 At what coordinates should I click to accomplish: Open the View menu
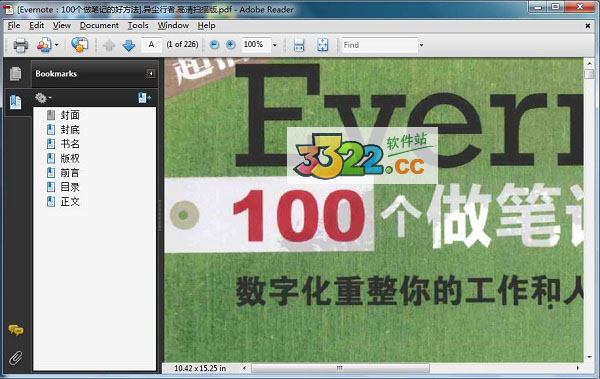pyautogui.click(x=62, y=25)
